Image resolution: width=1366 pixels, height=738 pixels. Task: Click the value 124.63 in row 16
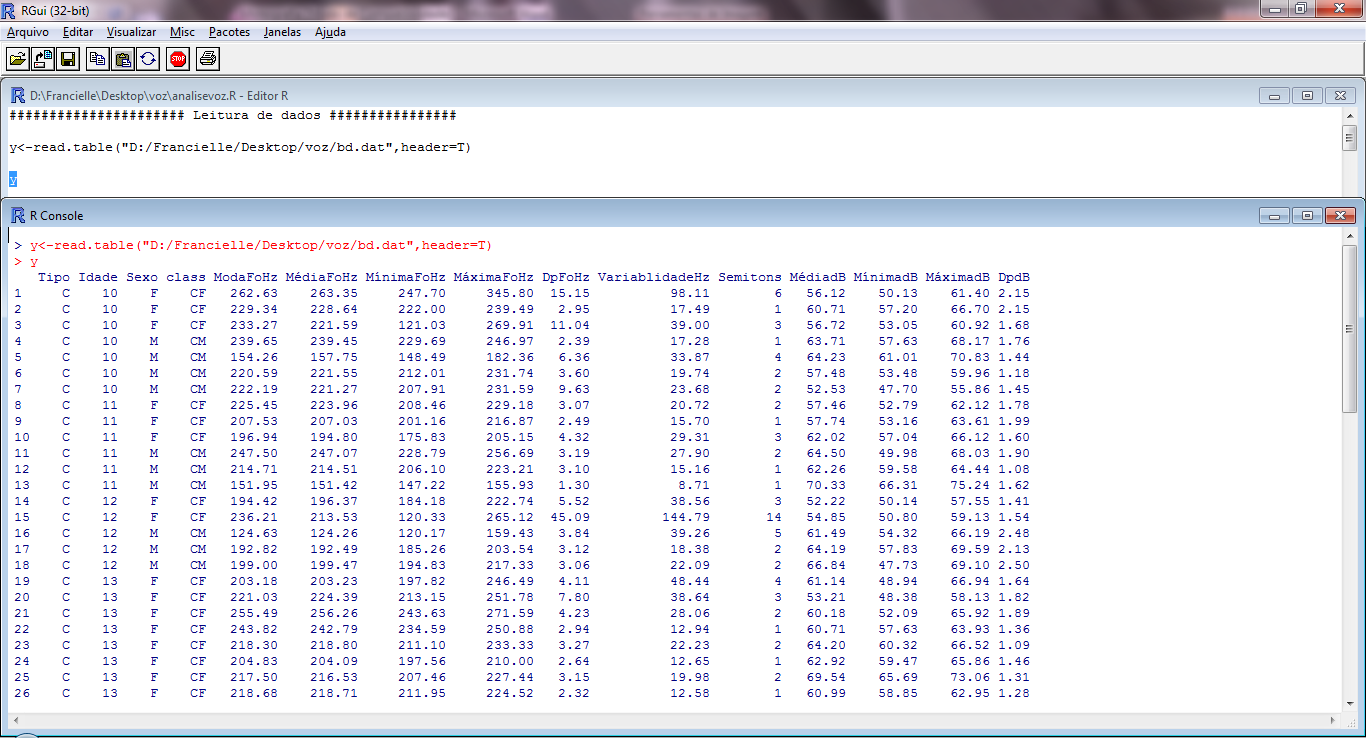coord(254,533)
